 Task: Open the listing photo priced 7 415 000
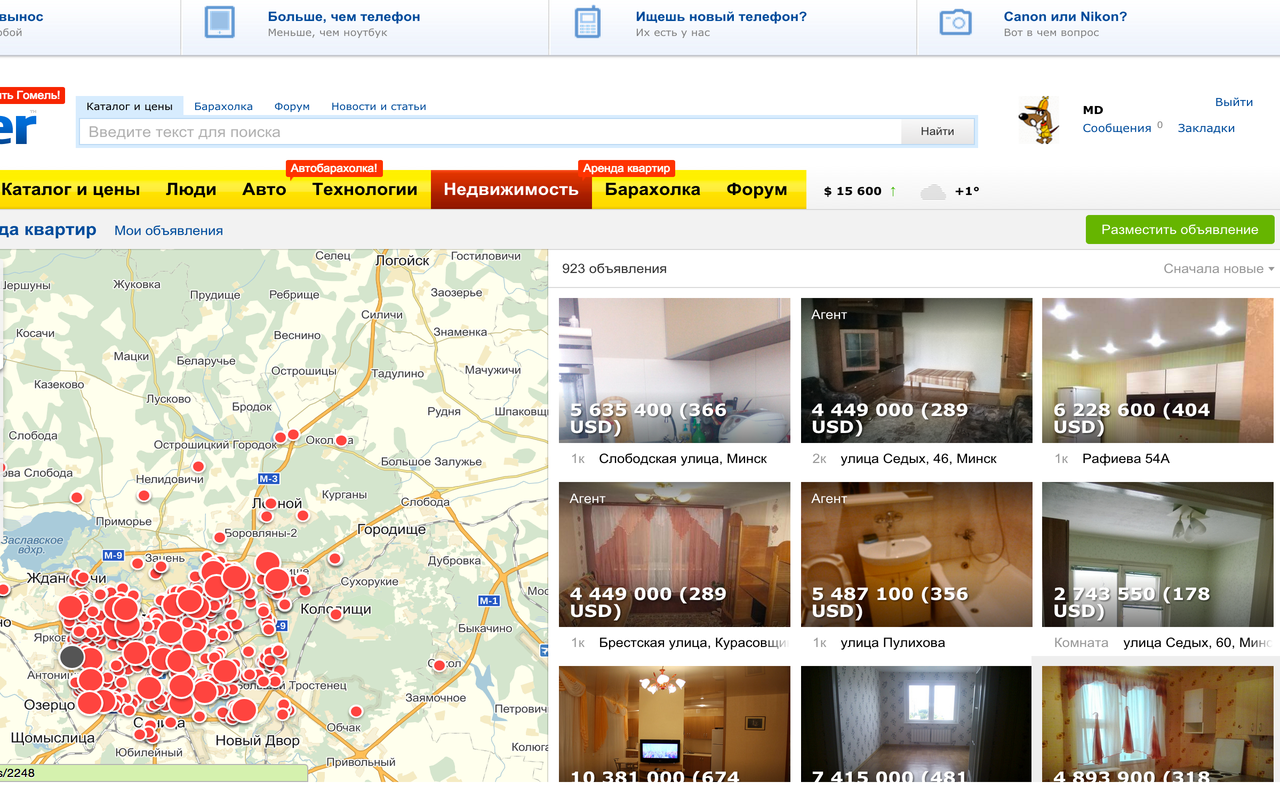tap(916, 724)
